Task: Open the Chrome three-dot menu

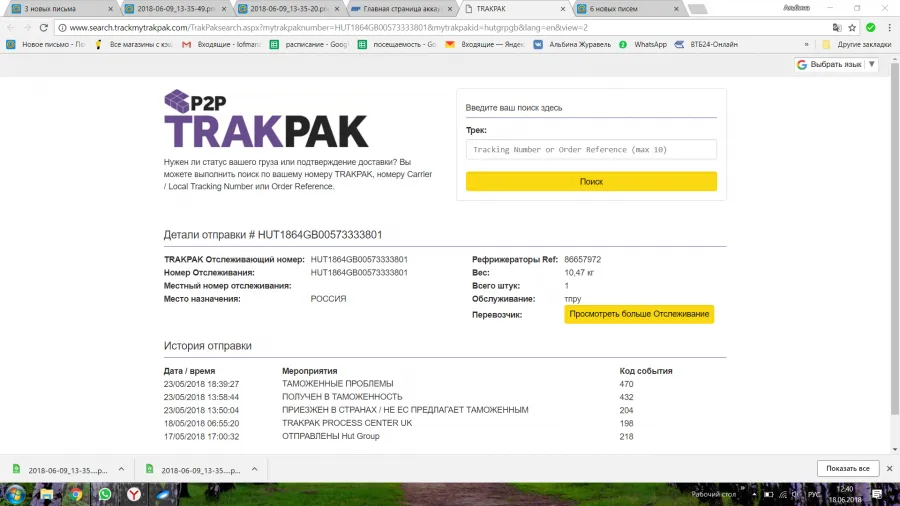Action: pos(889,28)
